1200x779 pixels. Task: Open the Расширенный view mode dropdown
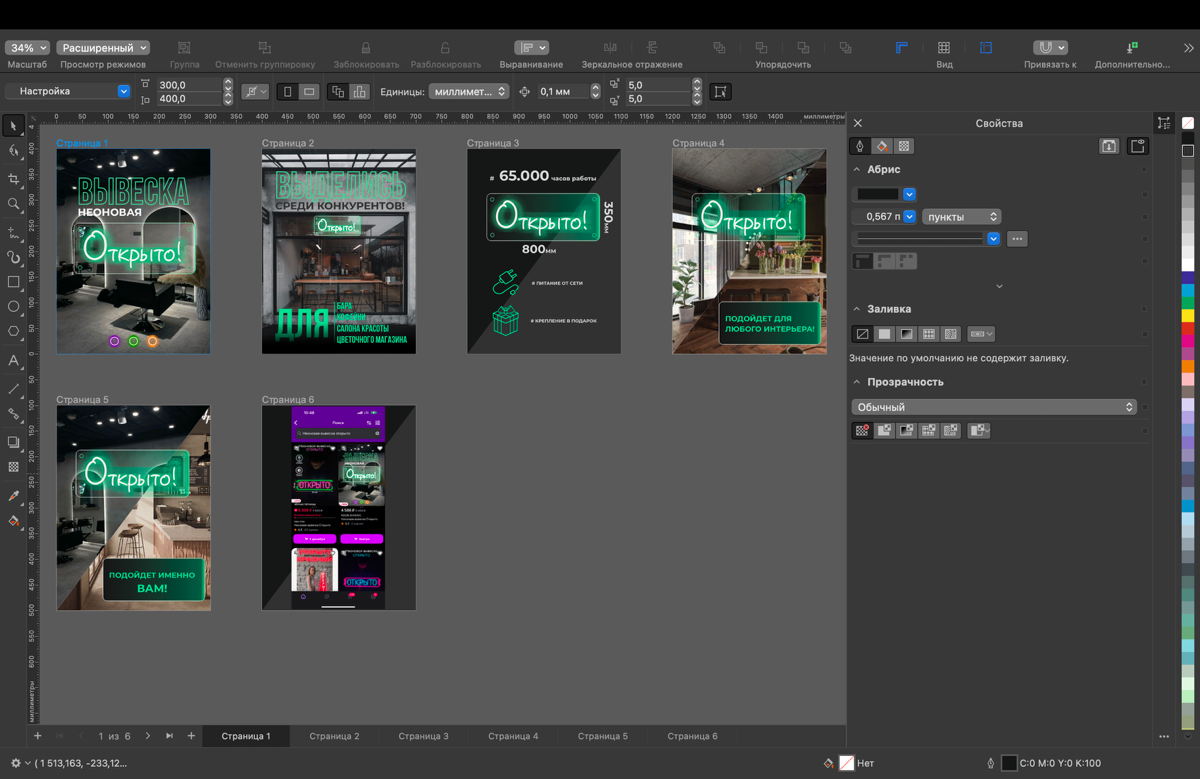[103, 47]
